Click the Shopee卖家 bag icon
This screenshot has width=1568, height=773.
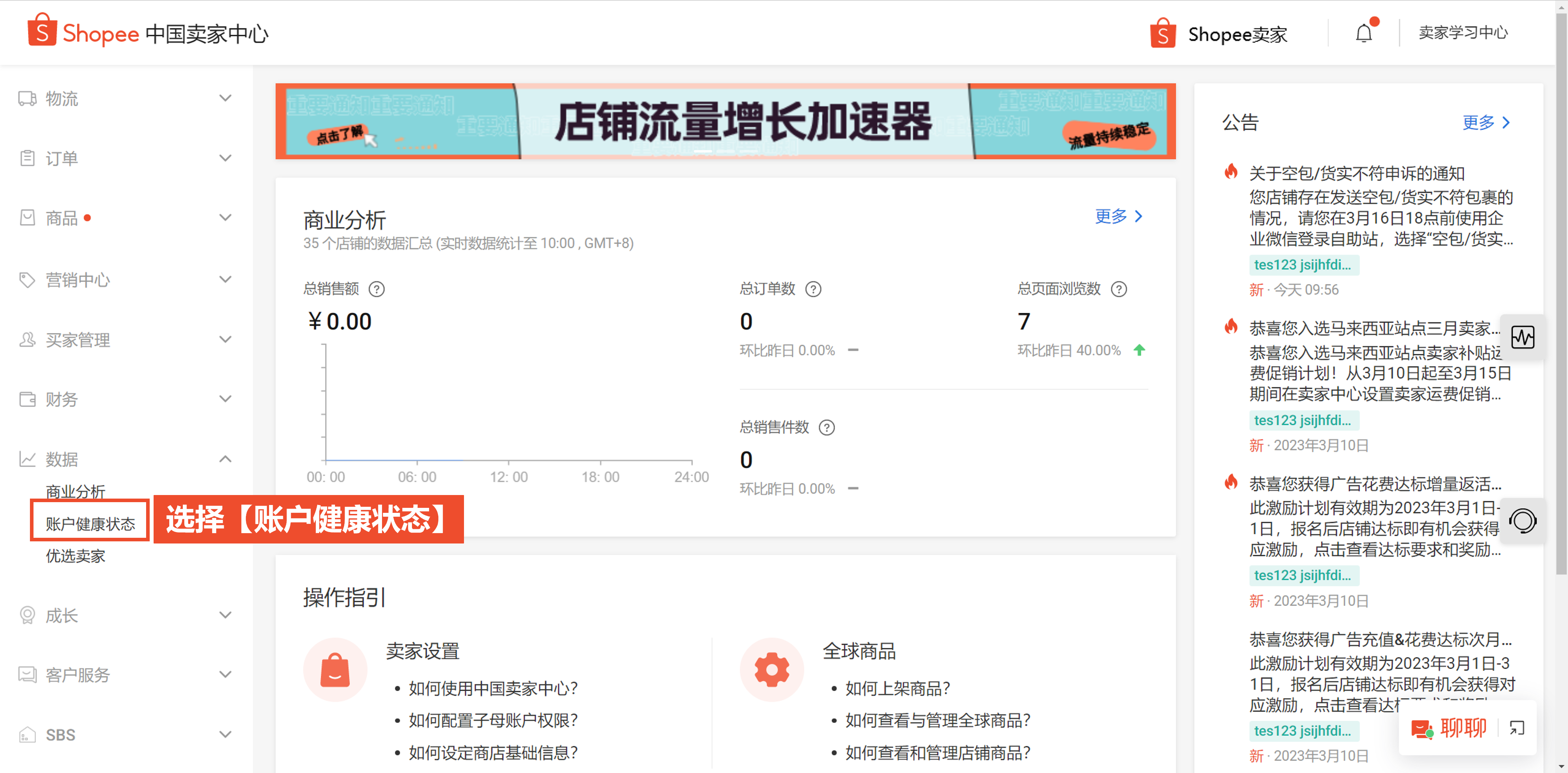coord(1162,33)
